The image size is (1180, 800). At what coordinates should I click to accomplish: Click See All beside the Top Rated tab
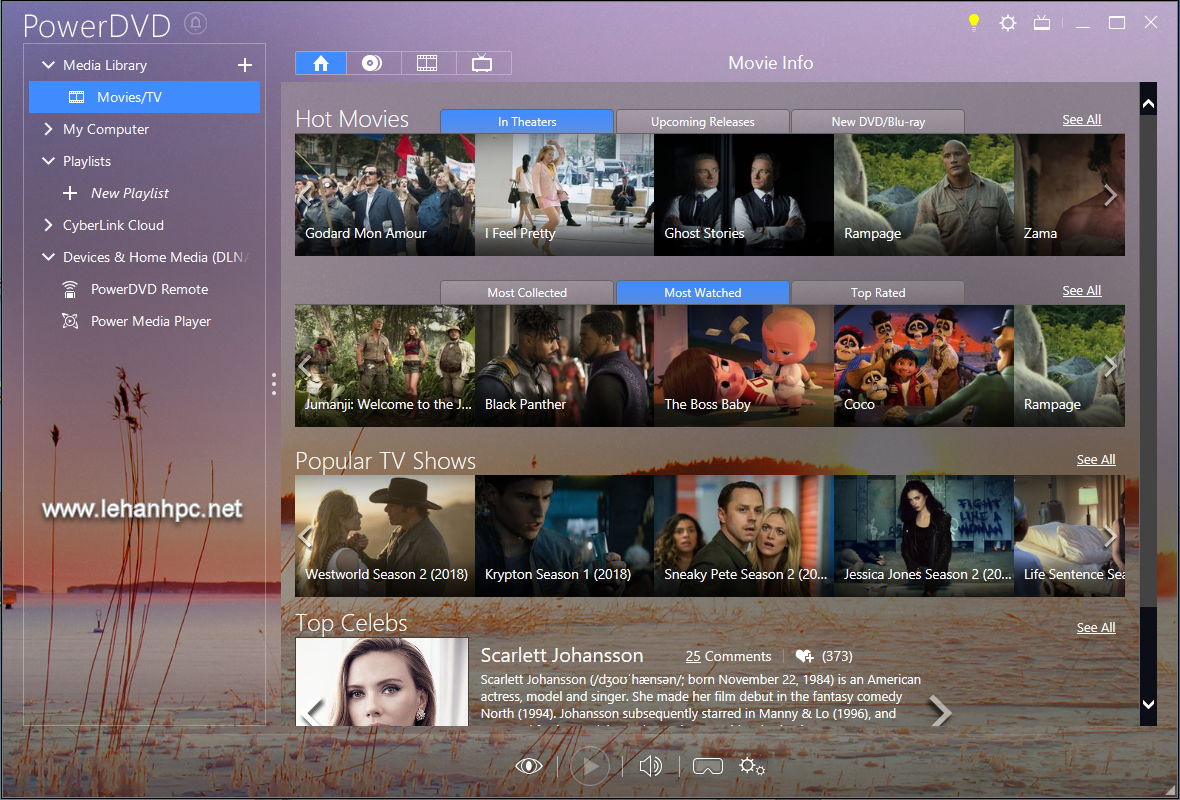[1081, 290]
